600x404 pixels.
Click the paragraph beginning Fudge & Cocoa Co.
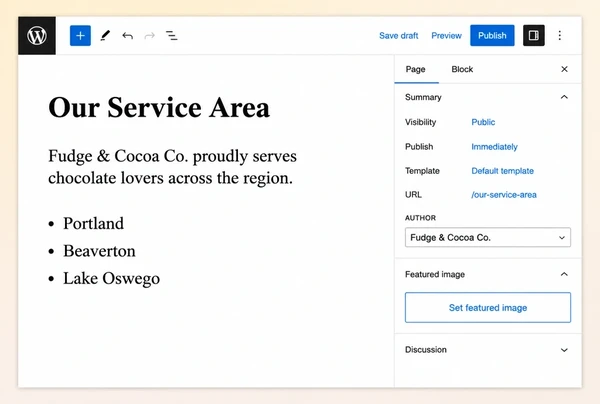point(173,167)
